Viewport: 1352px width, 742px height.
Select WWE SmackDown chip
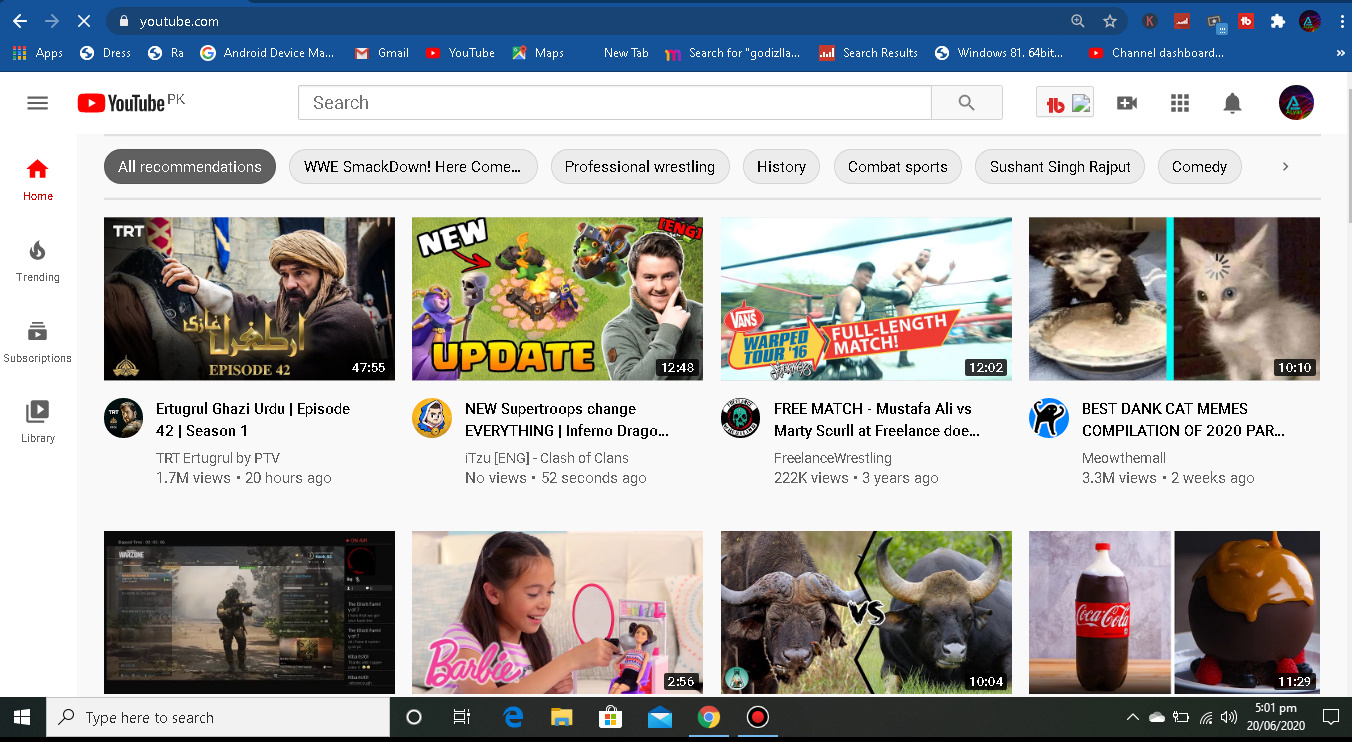[413, 167]
